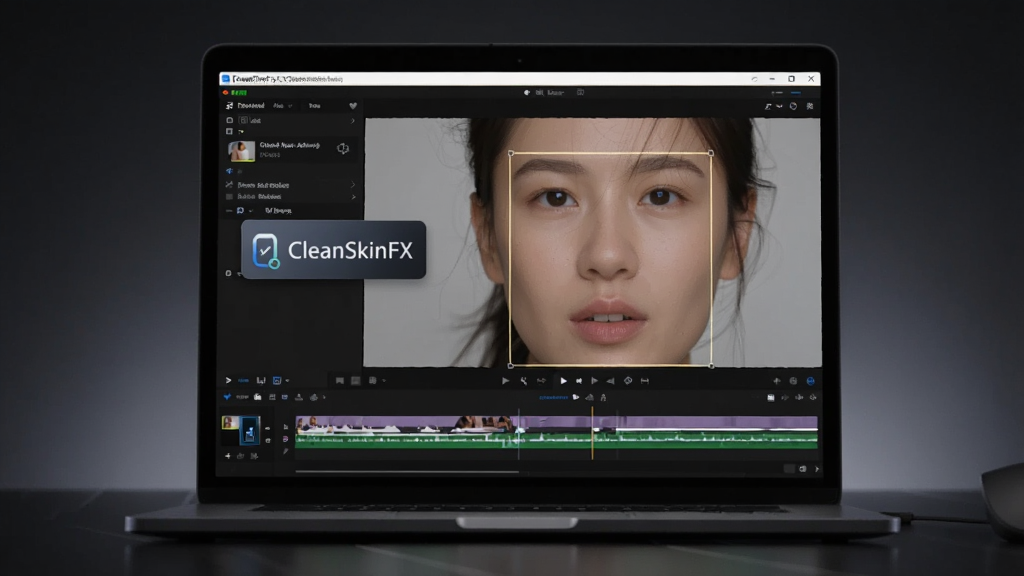Click the horizontal scrollbar beneath the timeline
The image size is (1024, 576).
(x=407, y=472)
